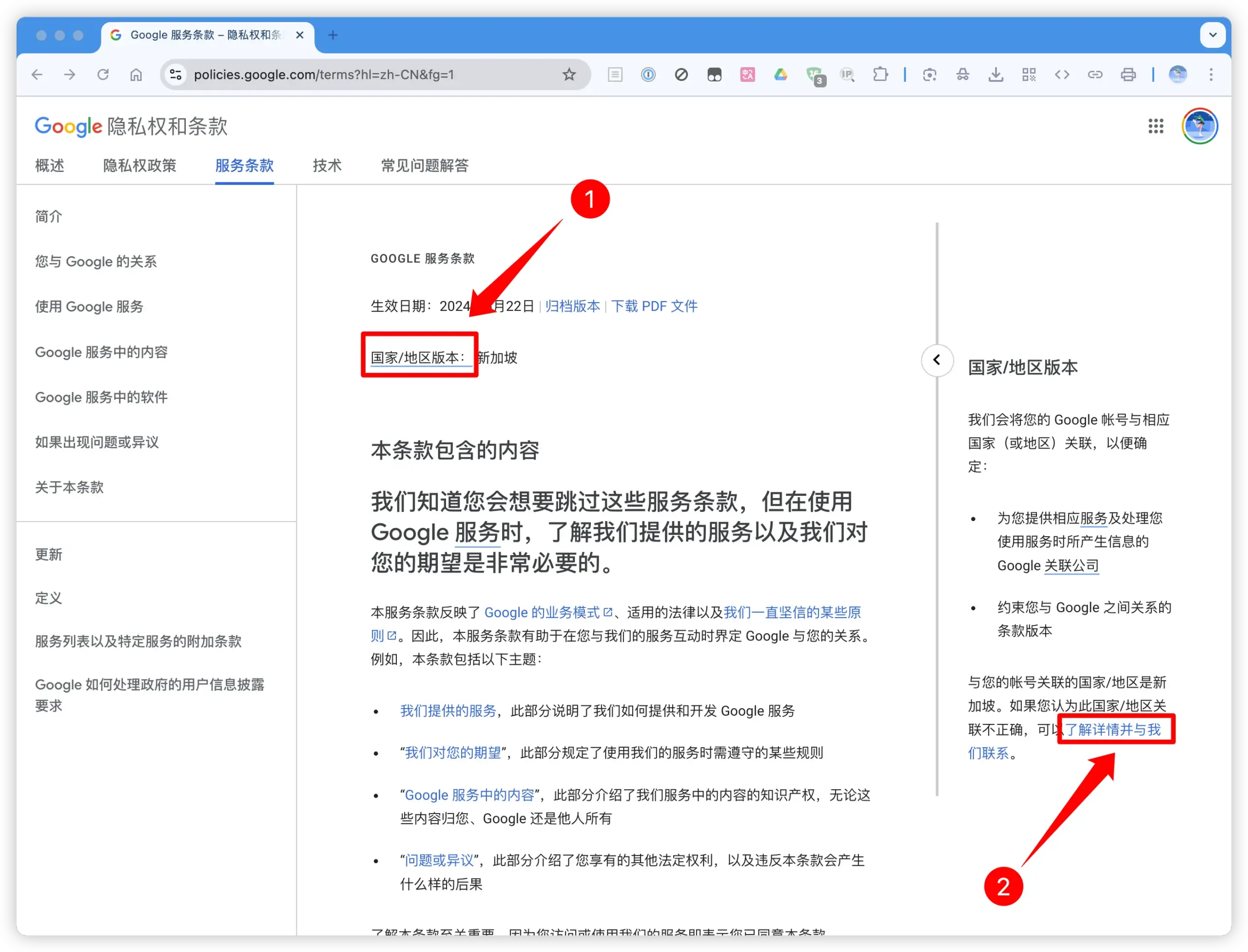
Task: Go to 您与 Google 的关系 sidebar section
Action: (96, 261)
